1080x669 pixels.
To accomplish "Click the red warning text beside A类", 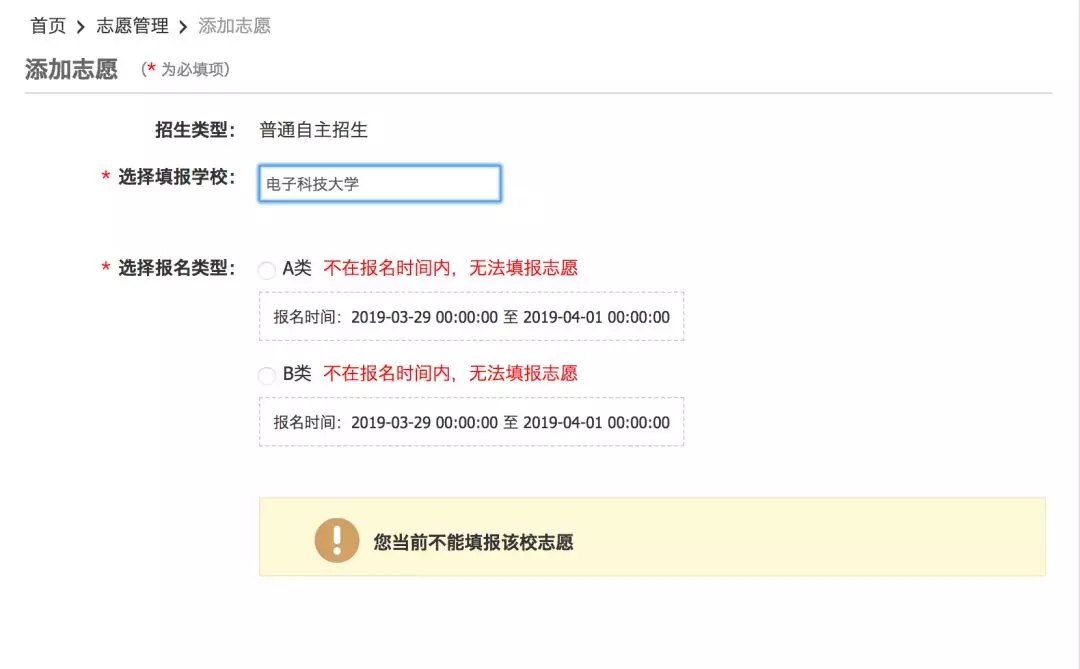I will pos(450,268).
